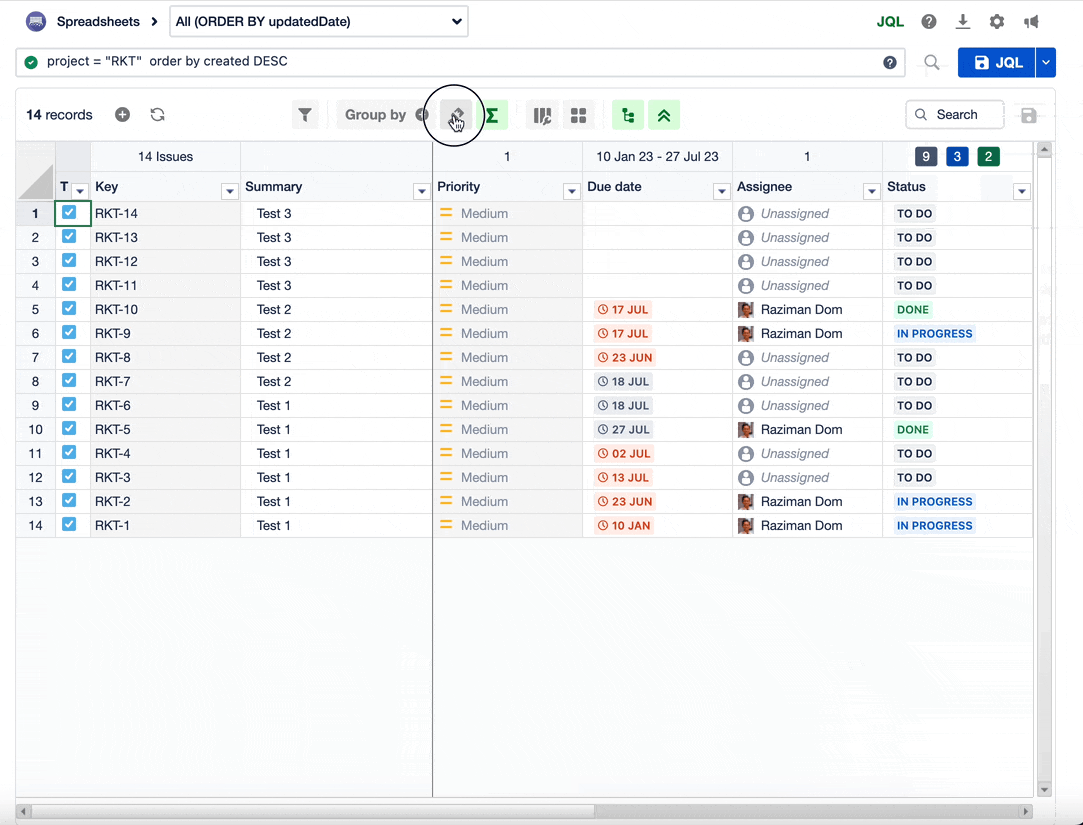The height and width of the screenshot is (825, 1083).
Task: Open the column manager icon
Action: [542, 115]
